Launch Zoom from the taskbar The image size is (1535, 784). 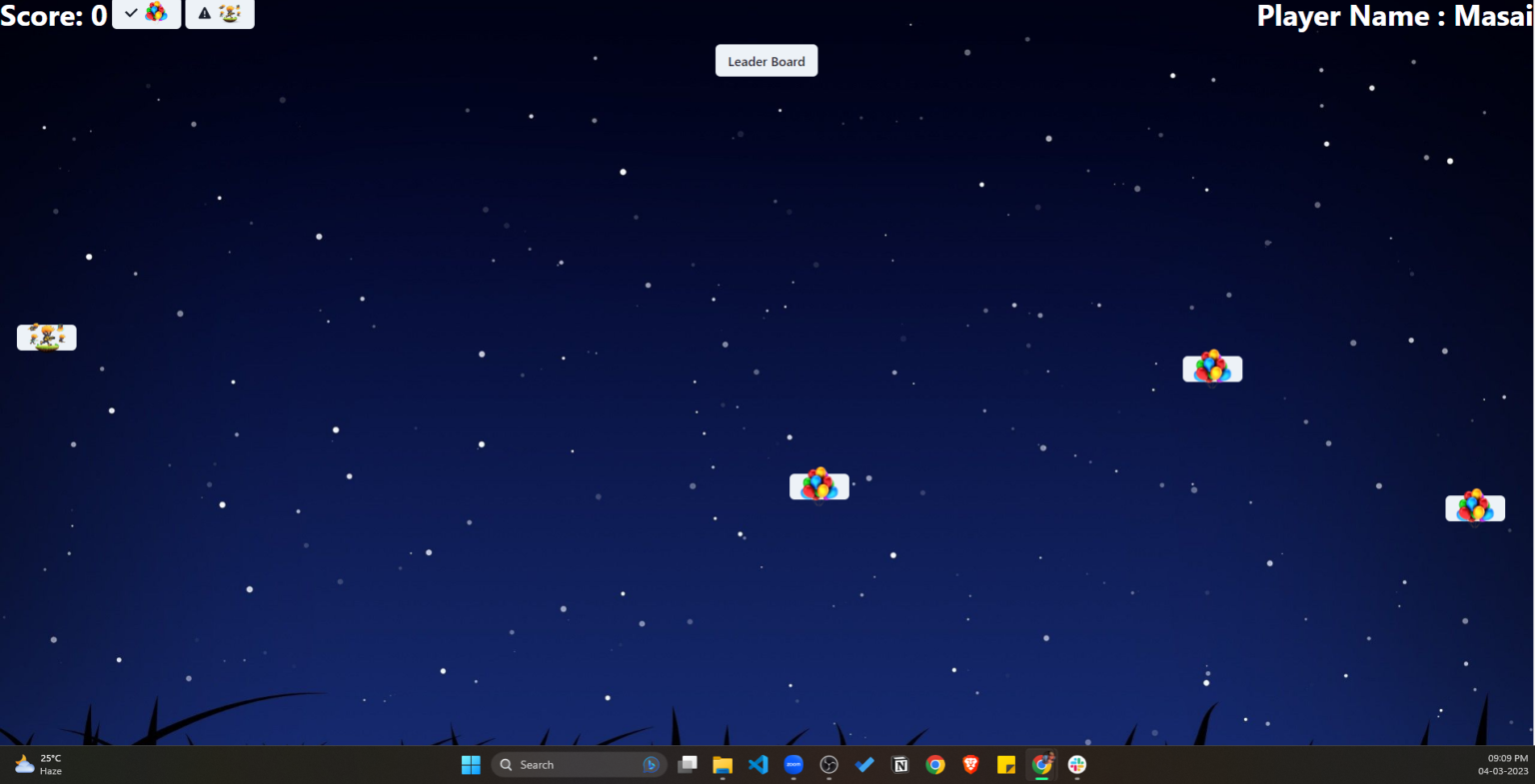pos(793,764)
